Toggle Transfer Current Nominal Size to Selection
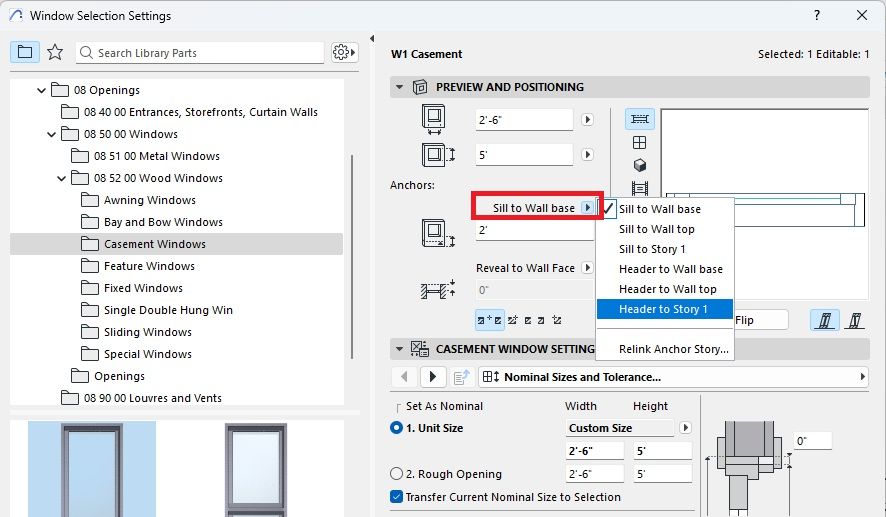886x517 pixels. click(x=396, y=497)
